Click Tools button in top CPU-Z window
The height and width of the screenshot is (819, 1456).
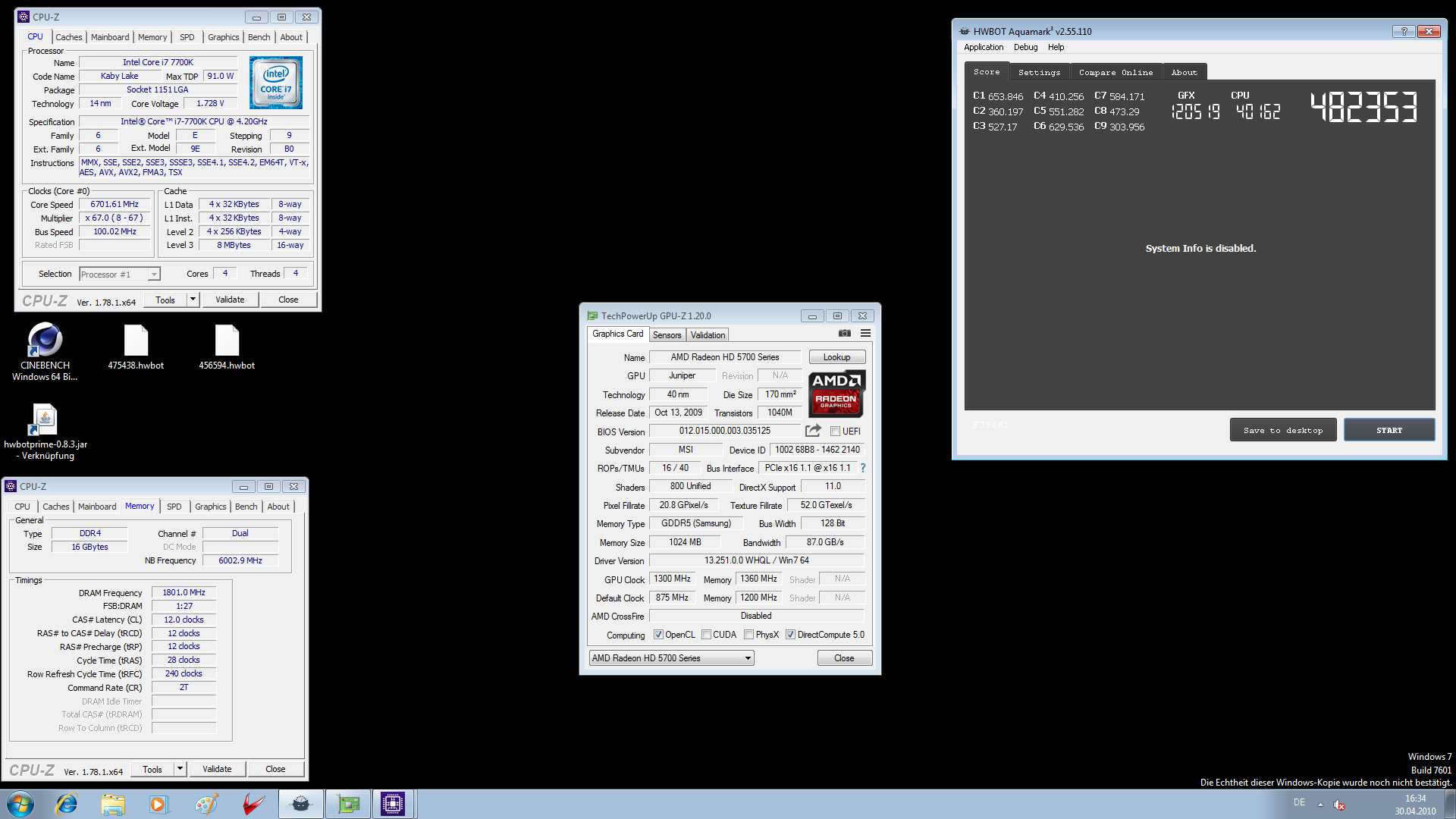tap(165, 300)
